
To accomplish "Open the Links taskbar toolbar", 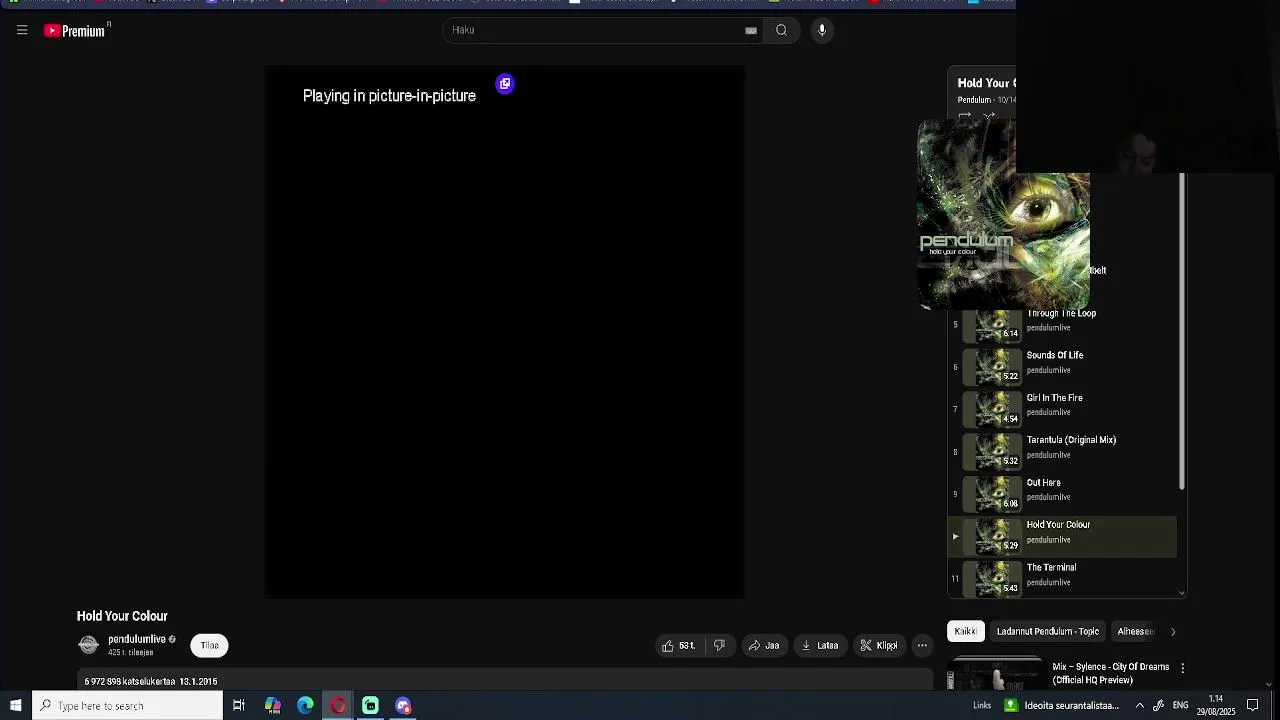I will [x=982, y=706].
